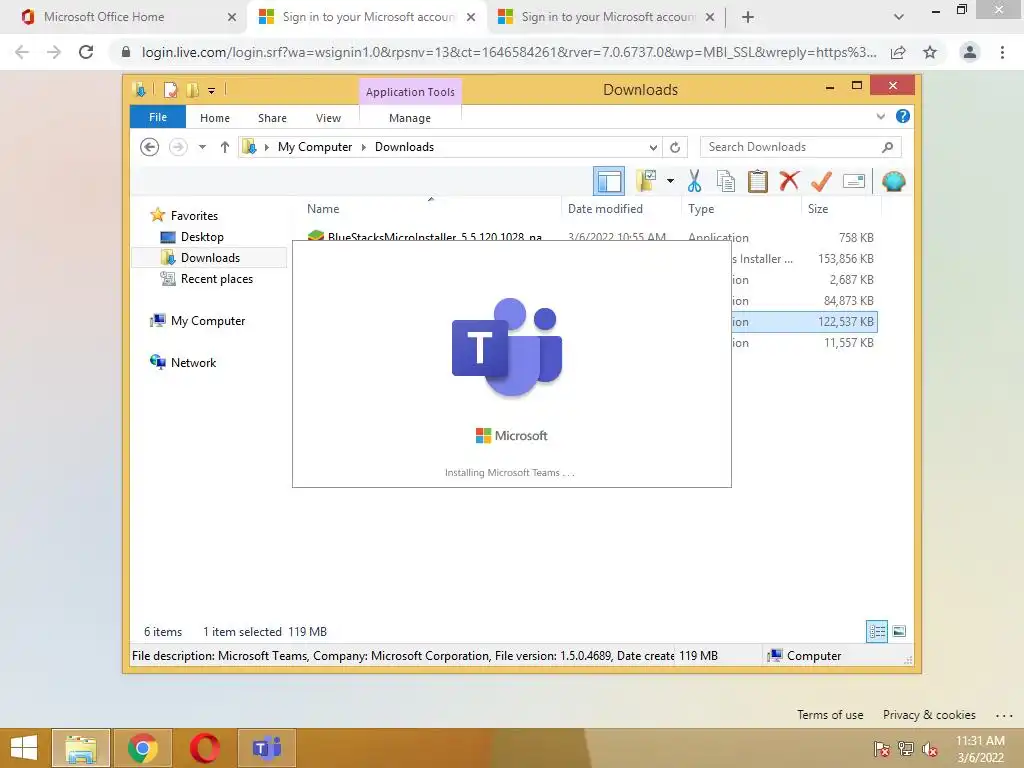This screenshot has width=1024, height=768.
Task: Open a new Chrome tab
Action: [748, 17]
